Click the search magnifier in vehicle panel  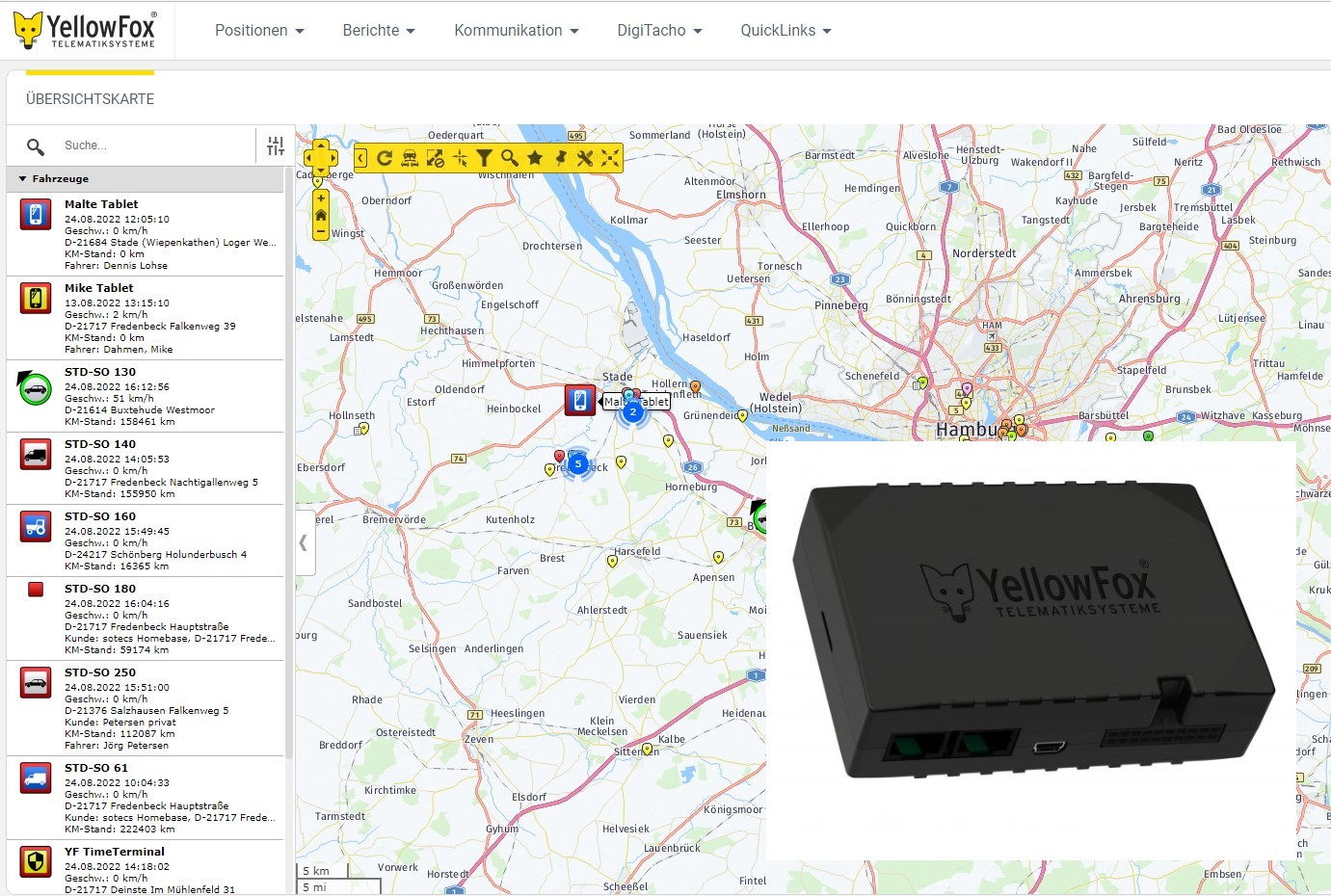coord(36,146)
